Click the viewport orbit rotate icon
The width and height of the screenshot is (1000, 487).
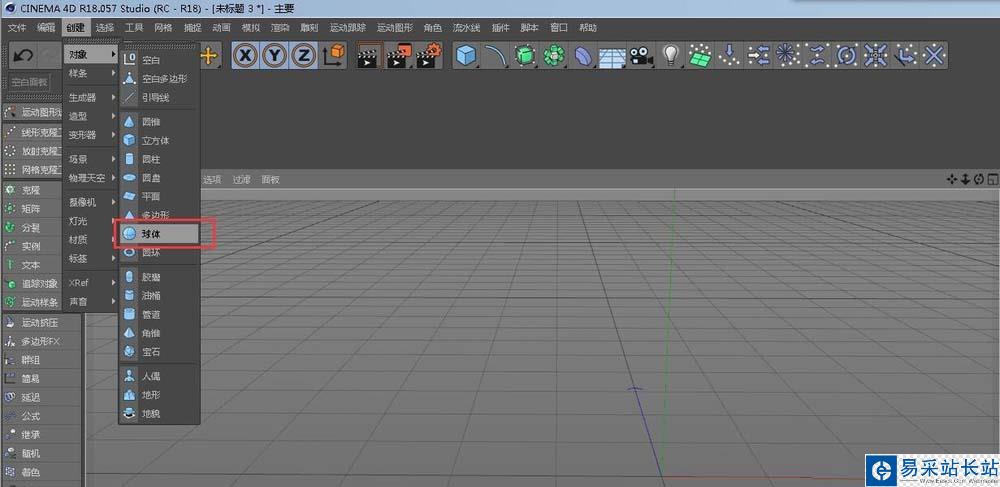[x=979, y=180]
